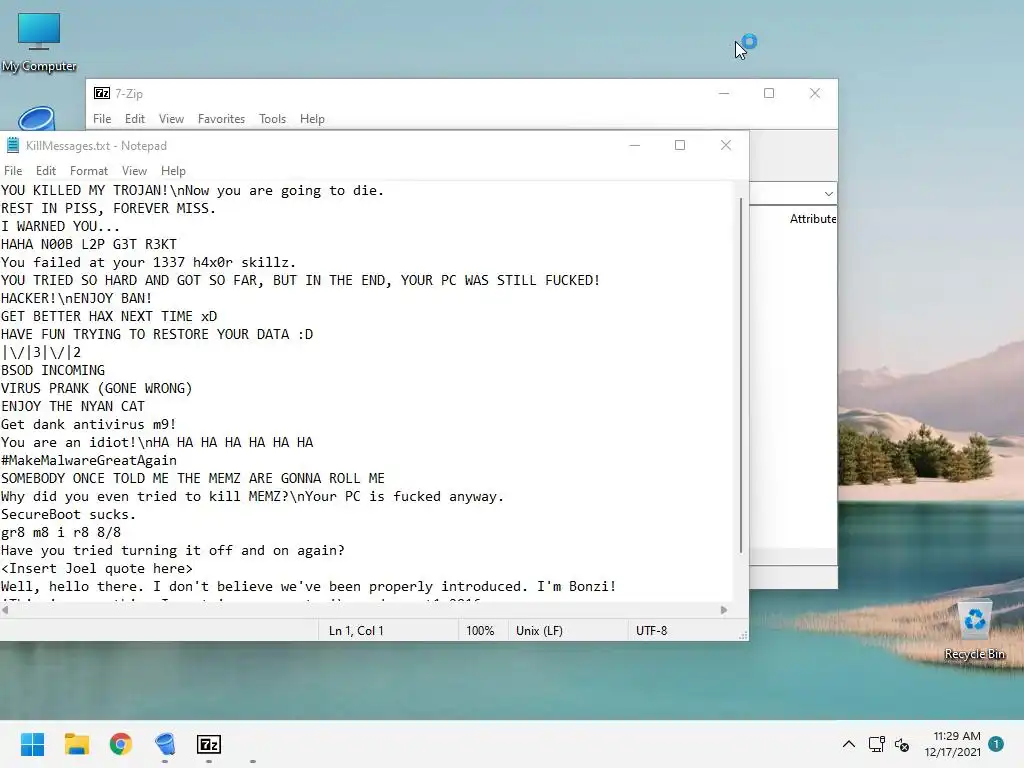
Task: Minimize the 7-Zip window
Action: [724, 93]
